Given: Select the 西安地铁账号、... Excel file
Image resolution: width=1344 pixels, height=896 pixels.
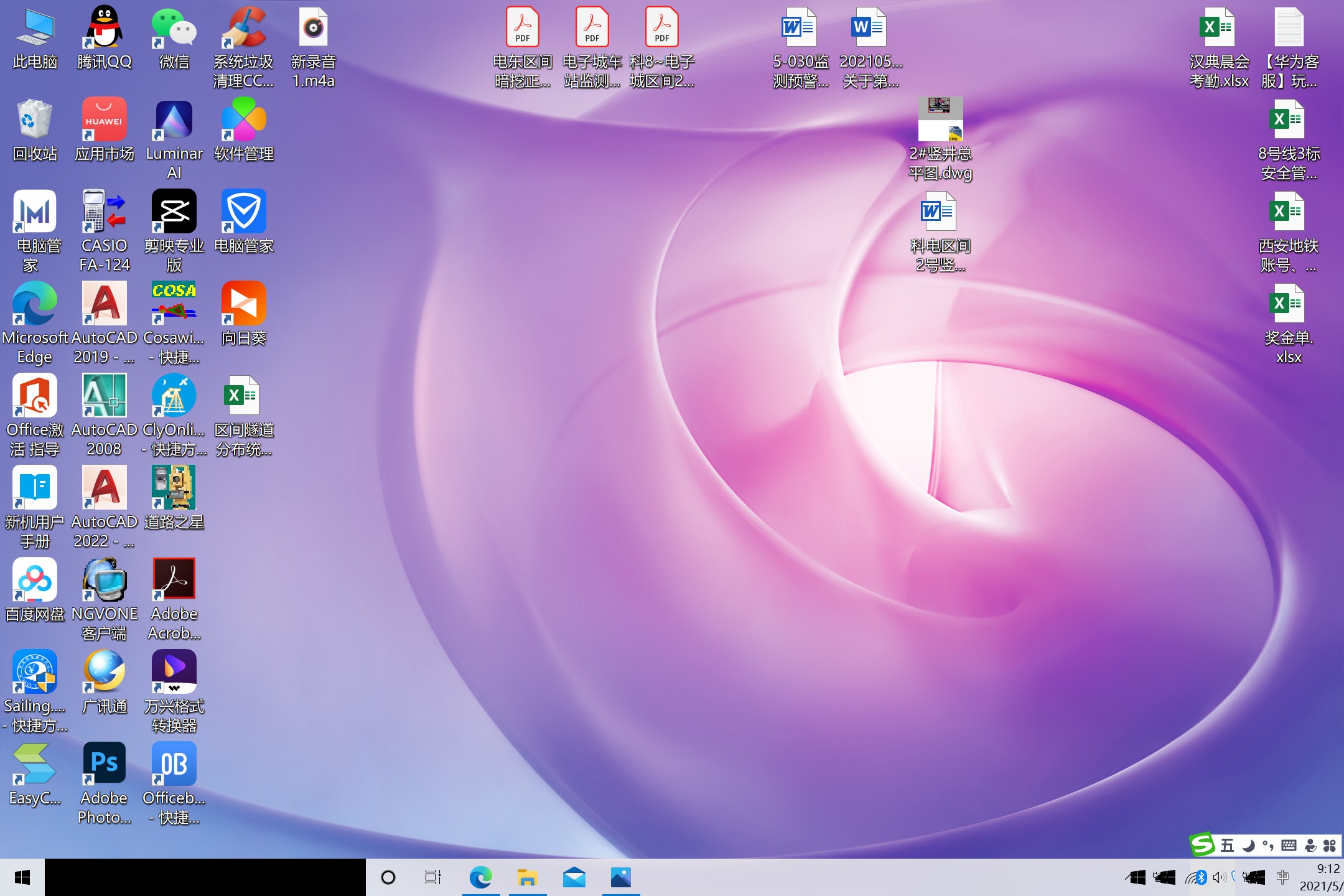Looking at the screenshot, I should tap(1289, 231).
